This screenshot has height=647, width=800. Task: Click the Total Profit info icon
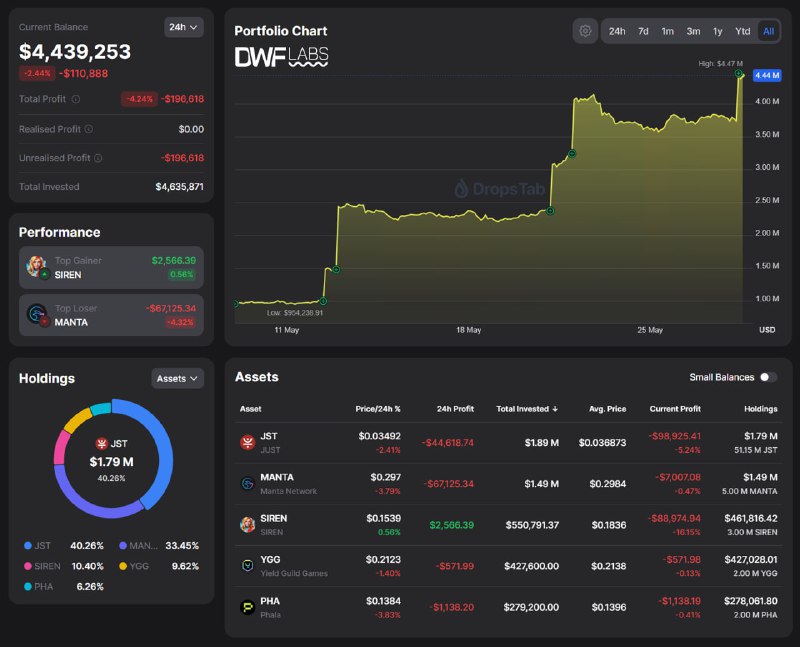(x=76, y=99)
